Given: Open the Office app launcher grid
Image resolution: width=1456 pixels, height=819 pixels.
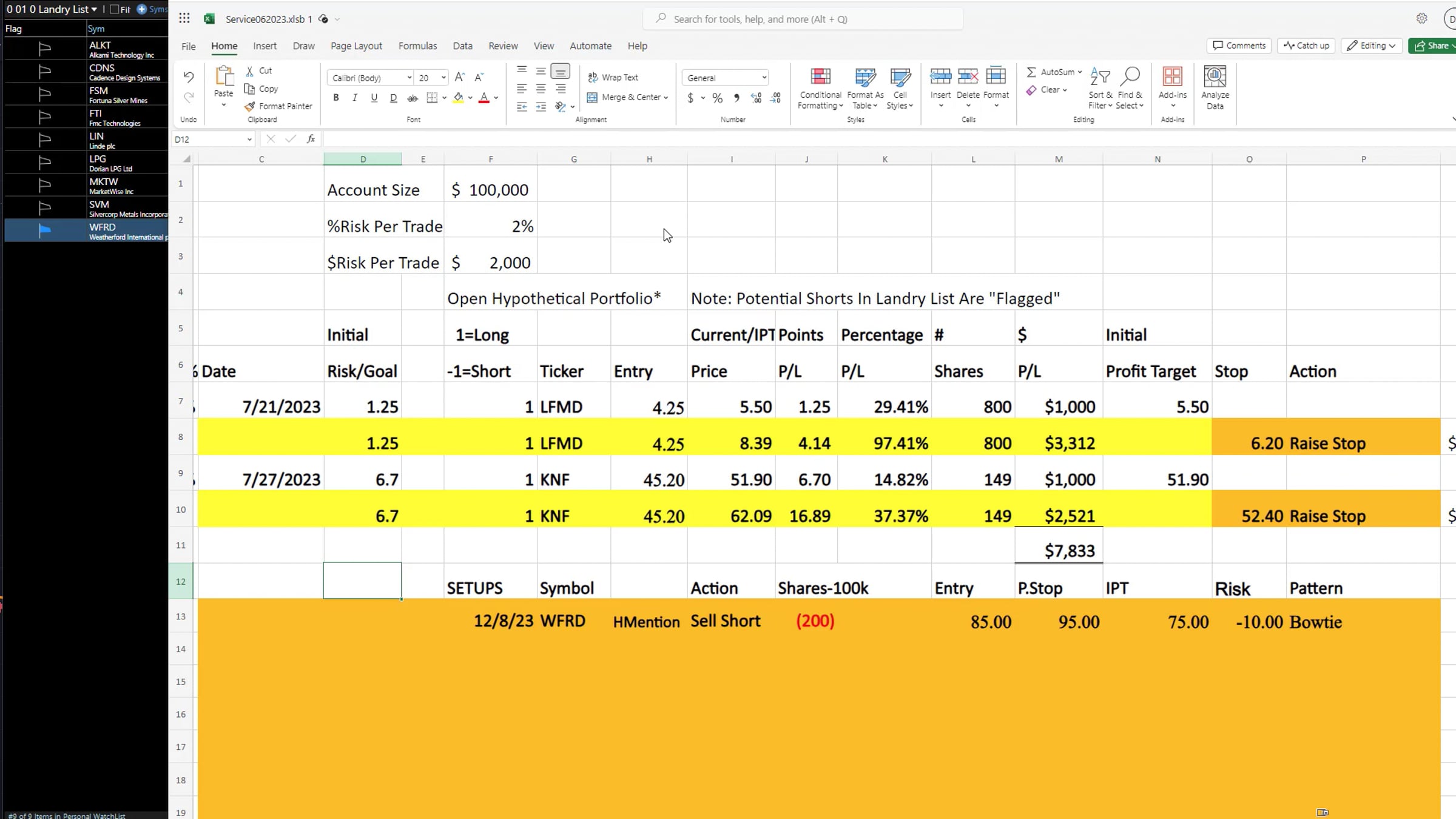Looking at the screenshot, I should click(184, 18).
